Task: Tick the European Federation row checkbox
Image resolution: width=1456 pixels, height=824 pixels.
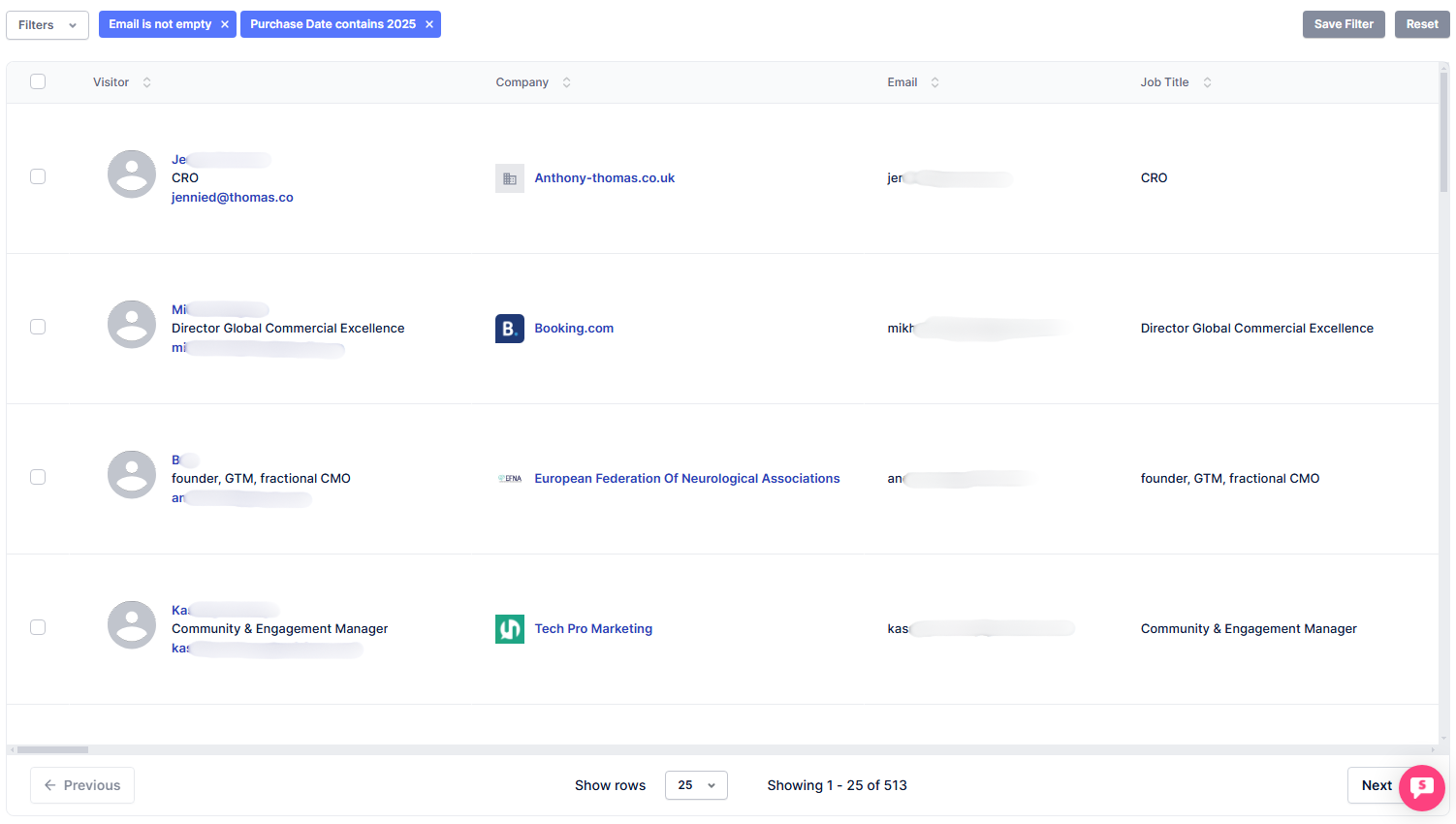Action: coord(38,477)
